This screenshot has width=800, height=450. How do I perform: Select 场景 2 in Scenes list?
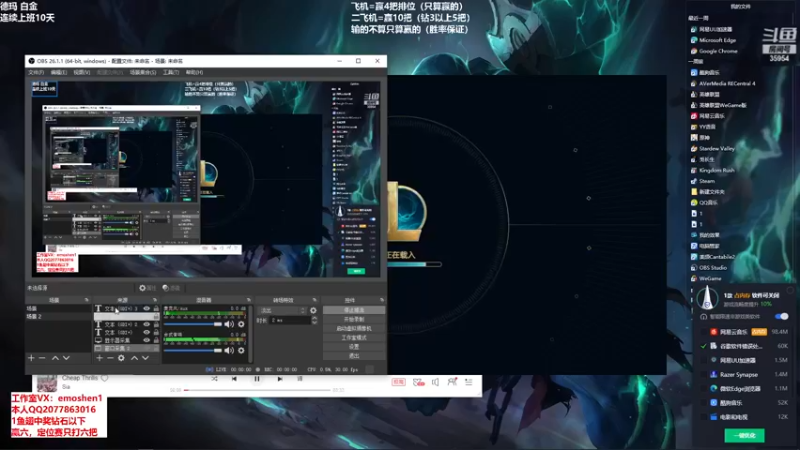tap(58, 316)
